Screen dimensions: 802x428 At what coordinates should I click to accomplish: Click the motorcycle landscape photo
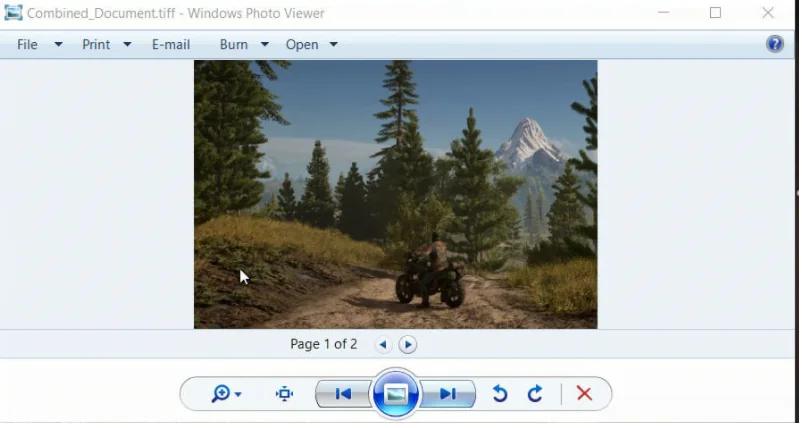[395, 194]
